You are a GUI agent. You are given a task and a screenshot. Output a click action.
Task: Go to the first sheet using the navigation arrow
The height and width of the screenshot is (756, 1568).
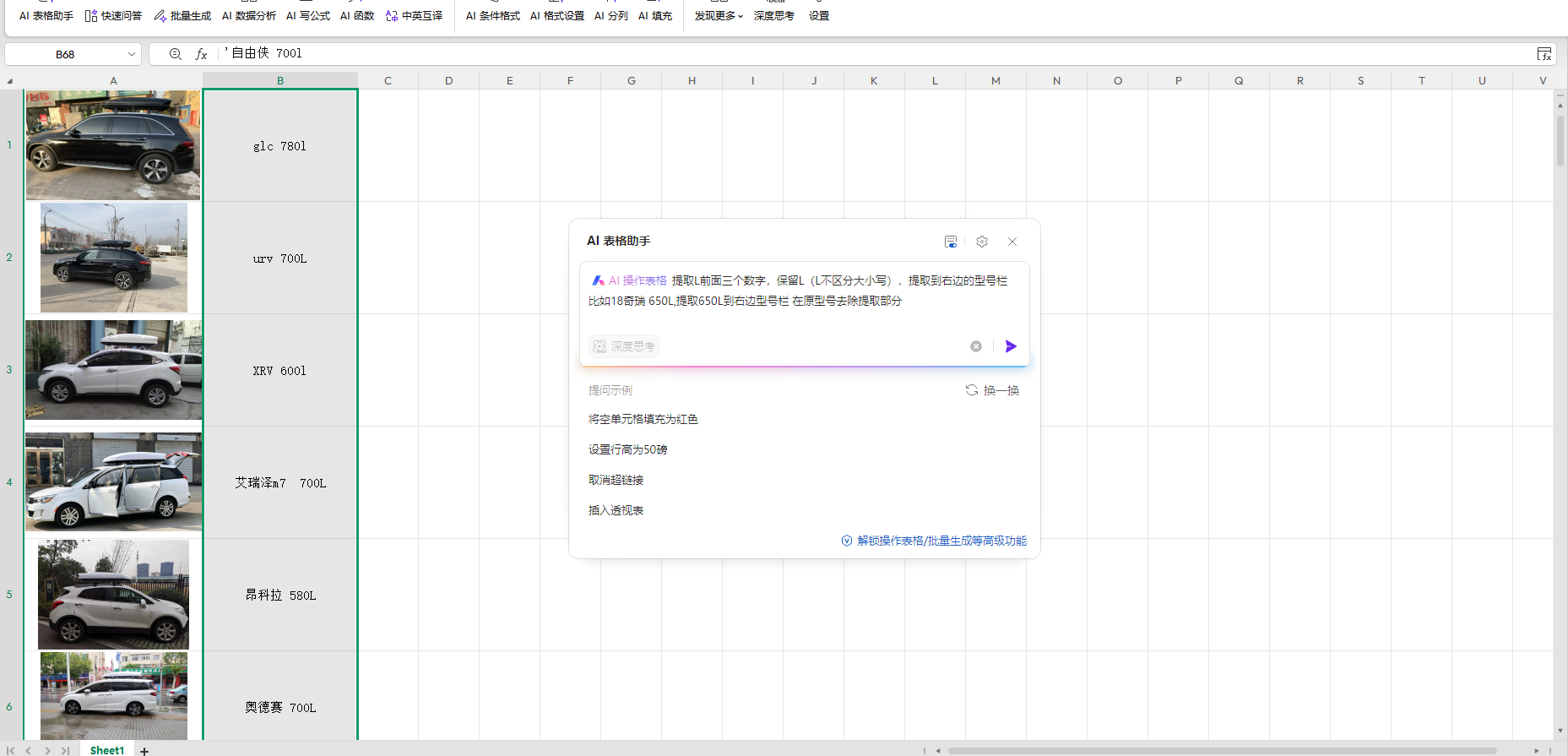[11, 750]
